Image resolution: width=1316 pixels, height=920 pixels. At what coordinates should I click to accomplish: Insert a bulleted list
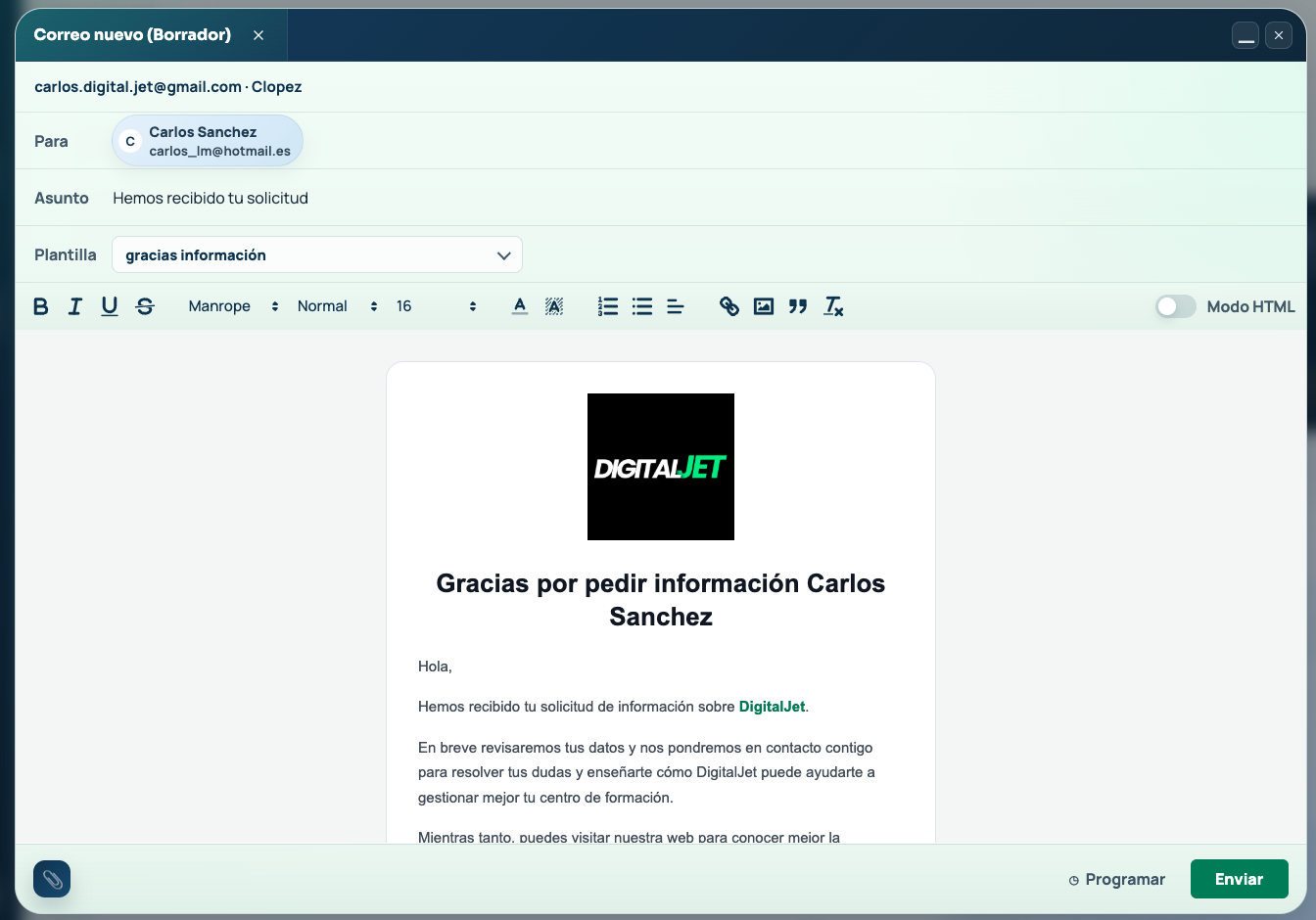point(642,306)
